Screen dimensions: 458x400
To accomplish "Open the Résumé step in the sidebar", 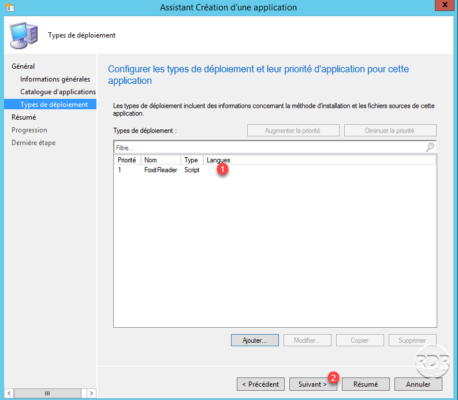I will (24, 117).
